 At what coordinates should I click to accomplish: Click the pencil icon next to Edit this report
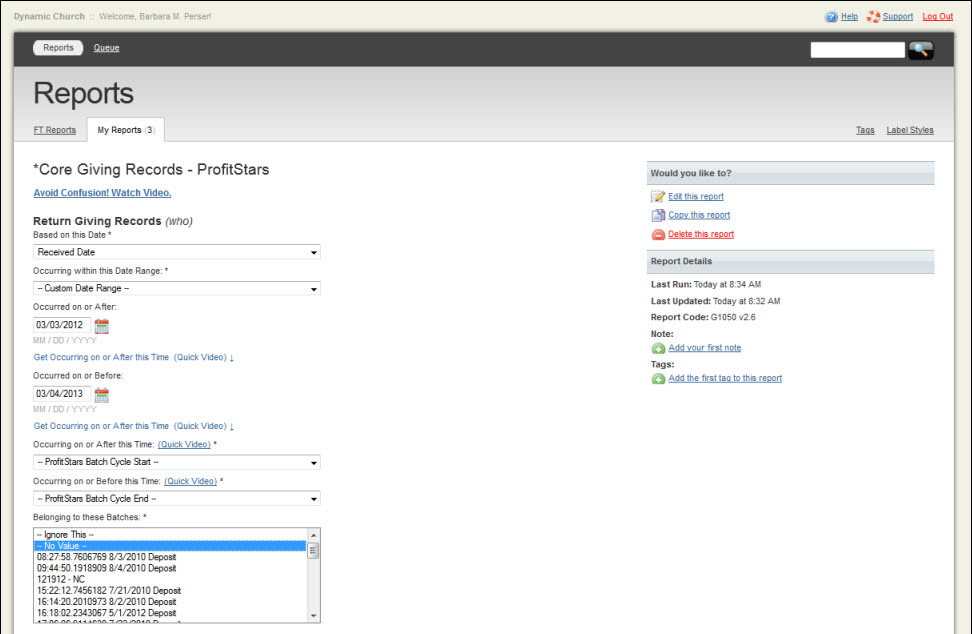(x=659, y=196)
